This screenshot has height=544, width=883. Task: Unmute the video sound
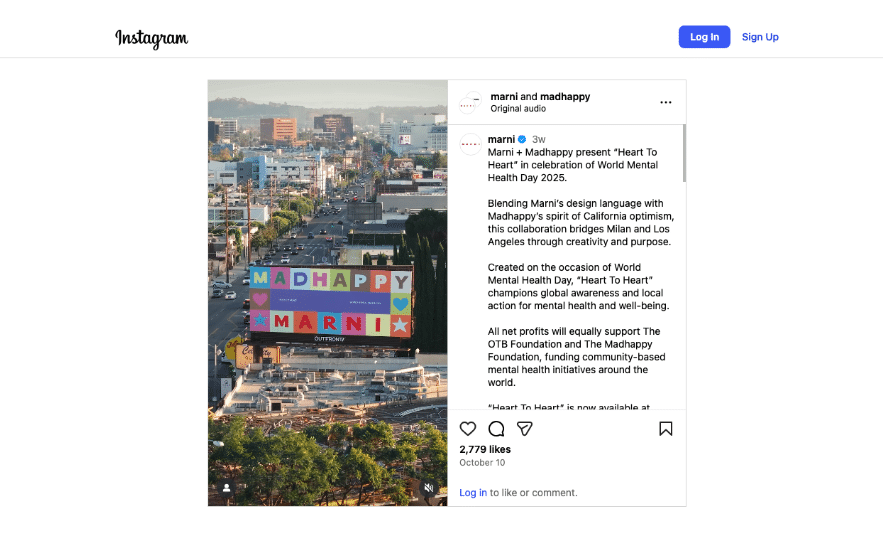click(x=428, y=488)
